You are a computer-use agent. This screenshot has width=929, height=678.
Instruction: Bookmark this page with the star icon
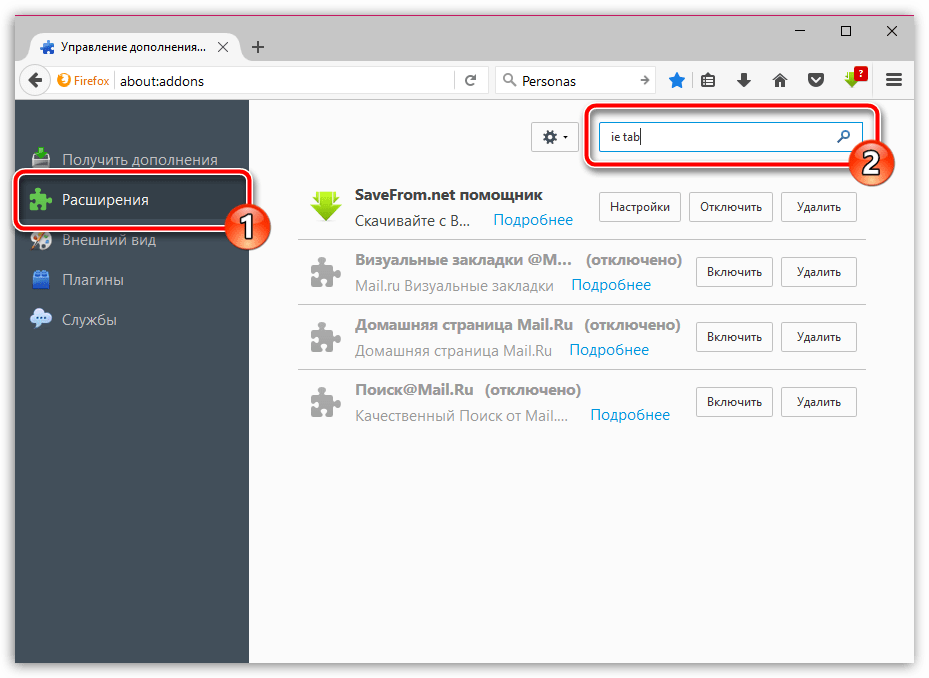point(676,81)
